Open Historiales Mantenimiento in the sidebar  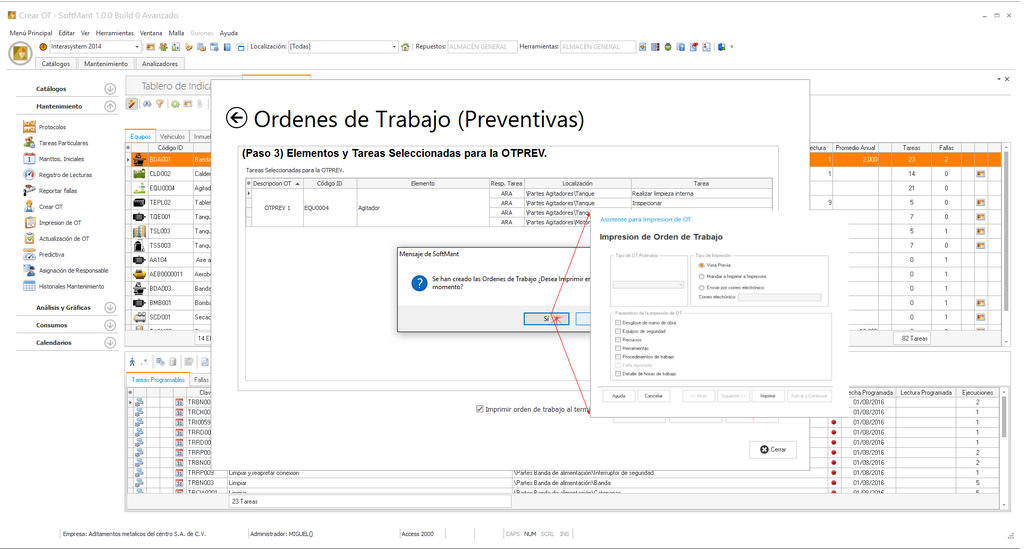(x=70, y=286)
